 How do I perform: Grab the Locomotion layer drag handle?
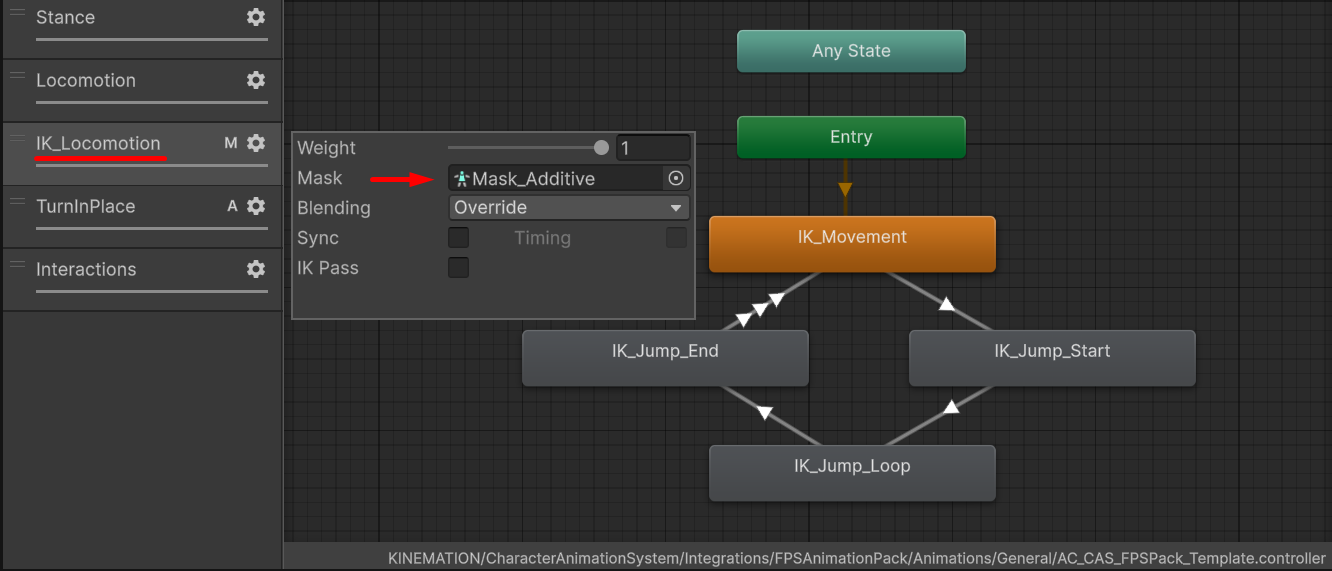[17, 76]
